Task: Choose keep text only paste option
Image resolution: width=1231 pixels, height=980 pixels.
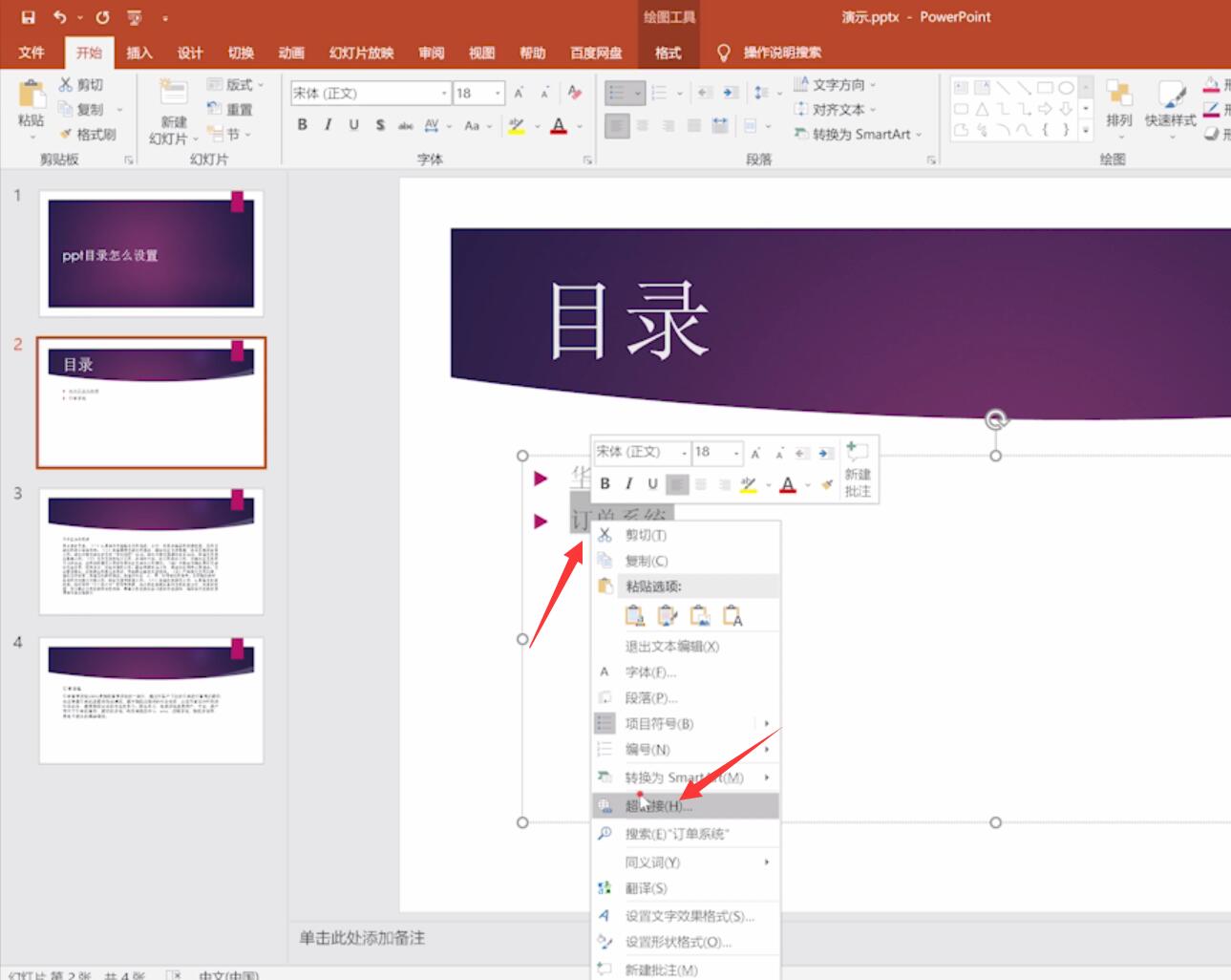Action: [x=732, y=616]
